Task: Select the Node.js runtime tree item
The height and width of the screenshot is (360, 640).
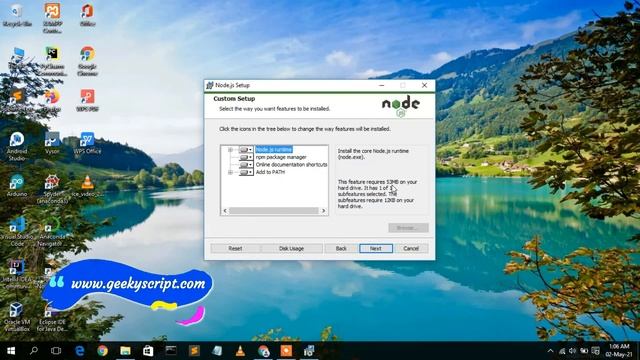Action: (x=274, y=150)
